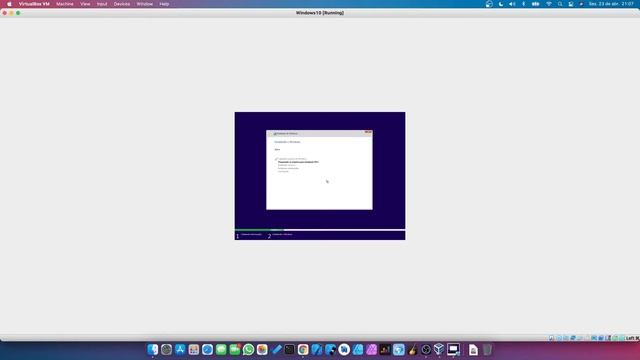This screenshot has height=360, width=640.
Task: Open Trash in the dock
Action: [487, 349]
